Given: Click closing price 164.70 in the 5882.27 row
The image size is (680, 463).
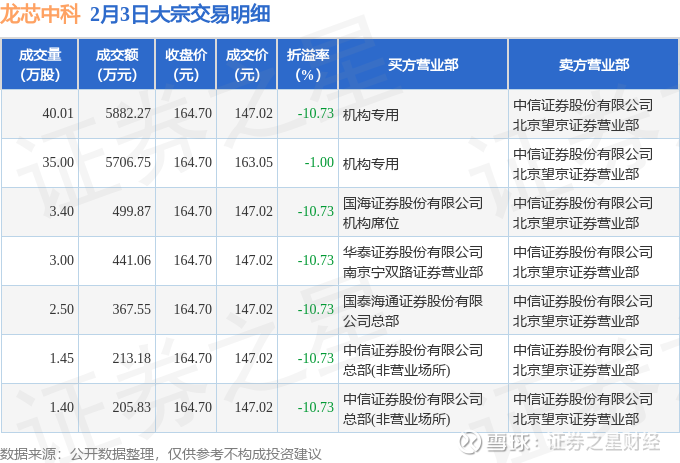Looking at the screenshot, I should tap(193, 114).
